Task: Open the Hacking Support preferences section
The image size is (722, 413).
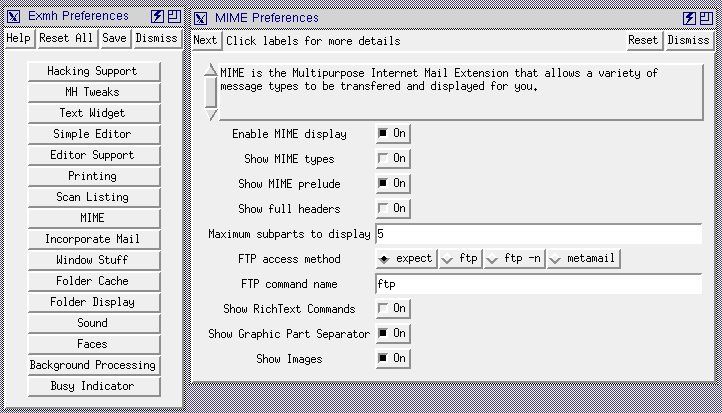Action: (92, 72)
